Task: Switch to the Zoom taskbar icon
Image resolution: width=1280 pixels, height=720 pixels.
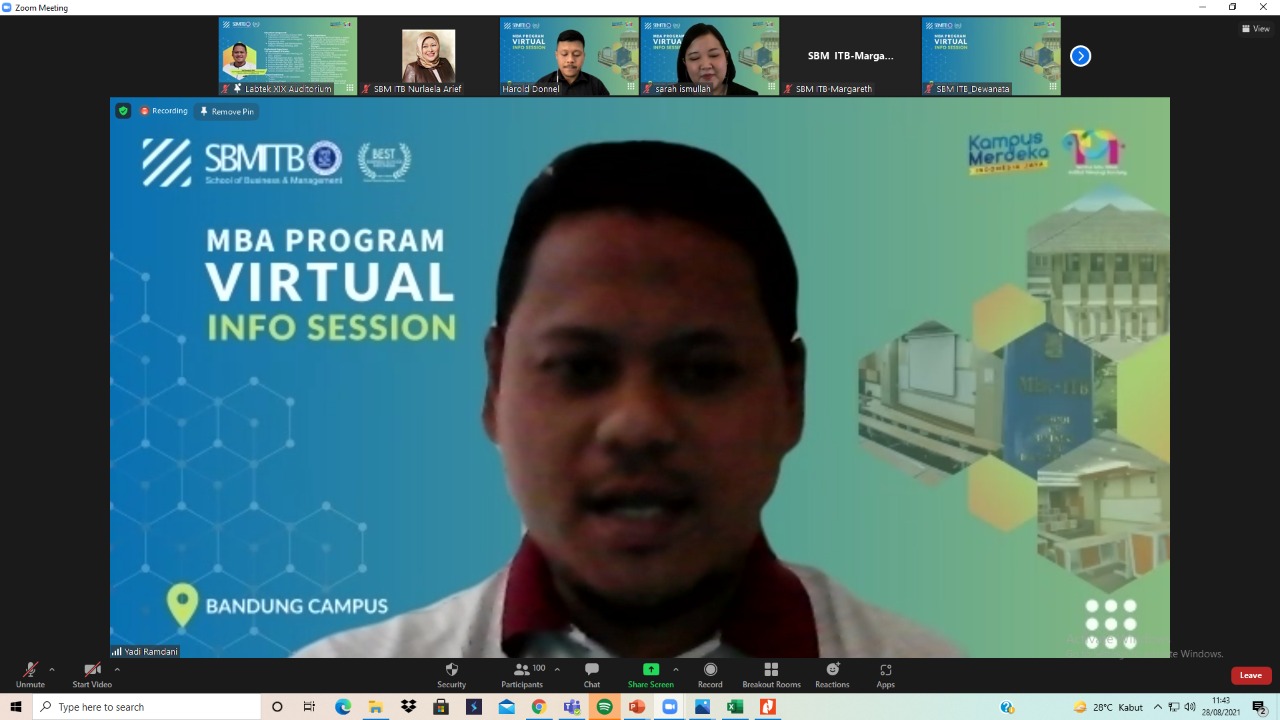Action: pos(670,707)
